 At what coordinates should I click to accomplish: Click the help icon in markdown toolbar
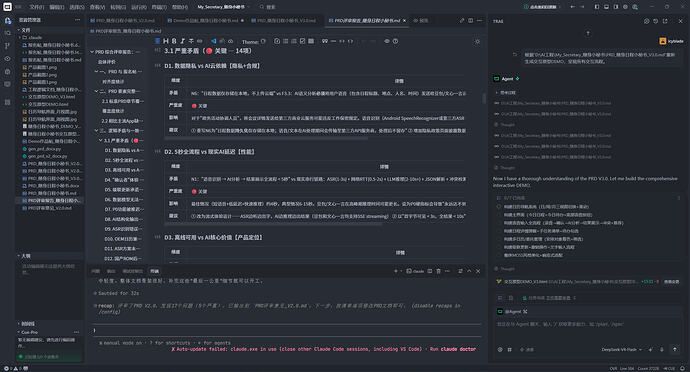point(395,41)
